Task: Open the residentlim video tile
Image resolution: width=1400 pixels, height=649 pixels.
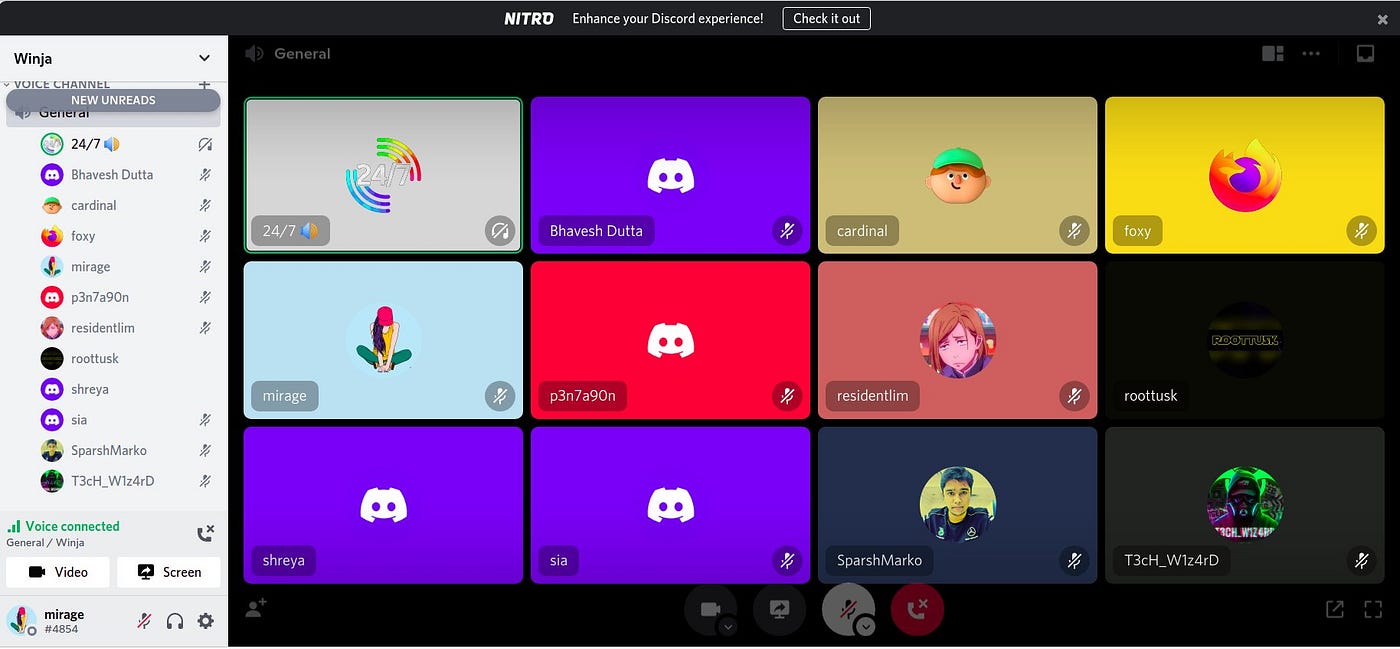Action: click(957, 340)
